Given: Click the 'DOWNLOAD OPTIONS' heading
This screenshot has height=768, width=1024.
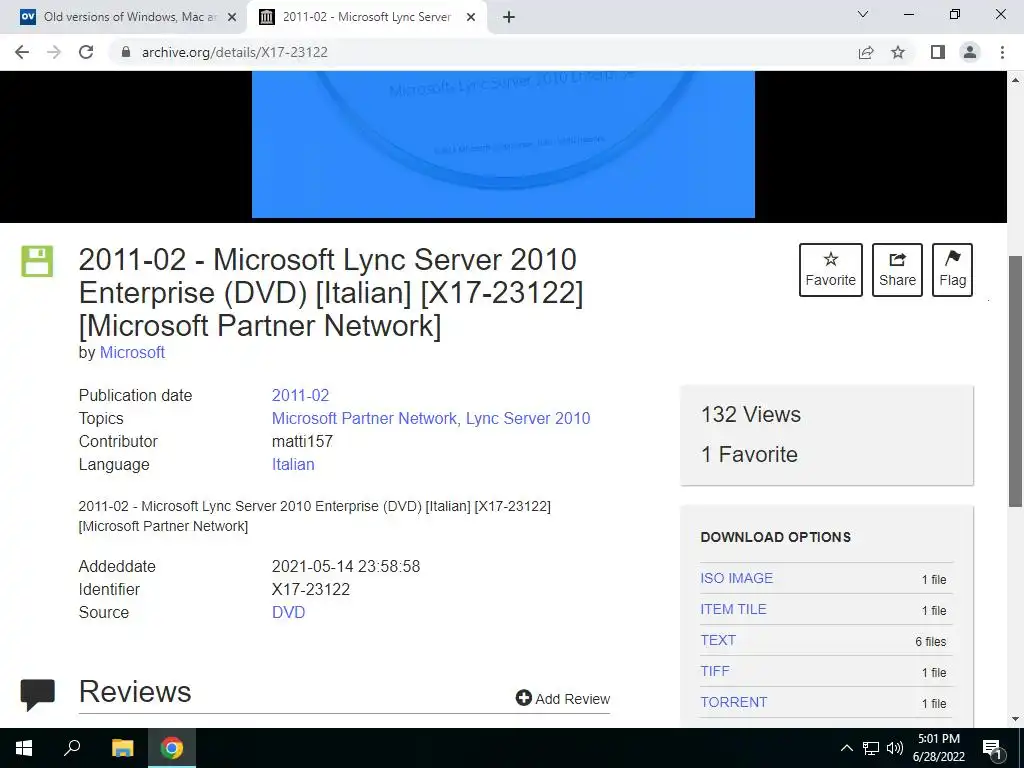Looking at the screenshot, I should pyautogui.click(x=776, y=537).
